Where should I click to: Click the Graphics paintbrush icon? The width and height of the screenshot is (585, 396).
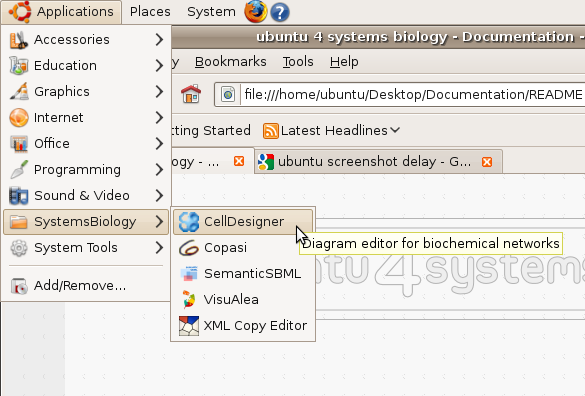(19, 91)
